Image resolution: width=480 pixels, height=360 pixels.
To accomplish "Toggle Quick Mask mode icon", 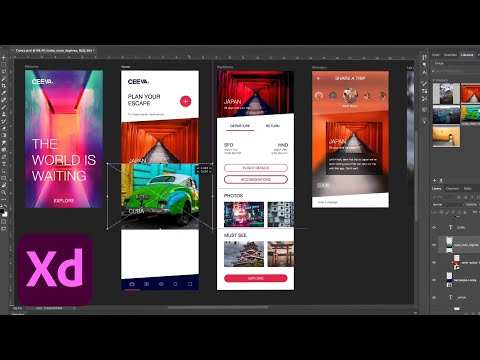I will tap(4, 221).
